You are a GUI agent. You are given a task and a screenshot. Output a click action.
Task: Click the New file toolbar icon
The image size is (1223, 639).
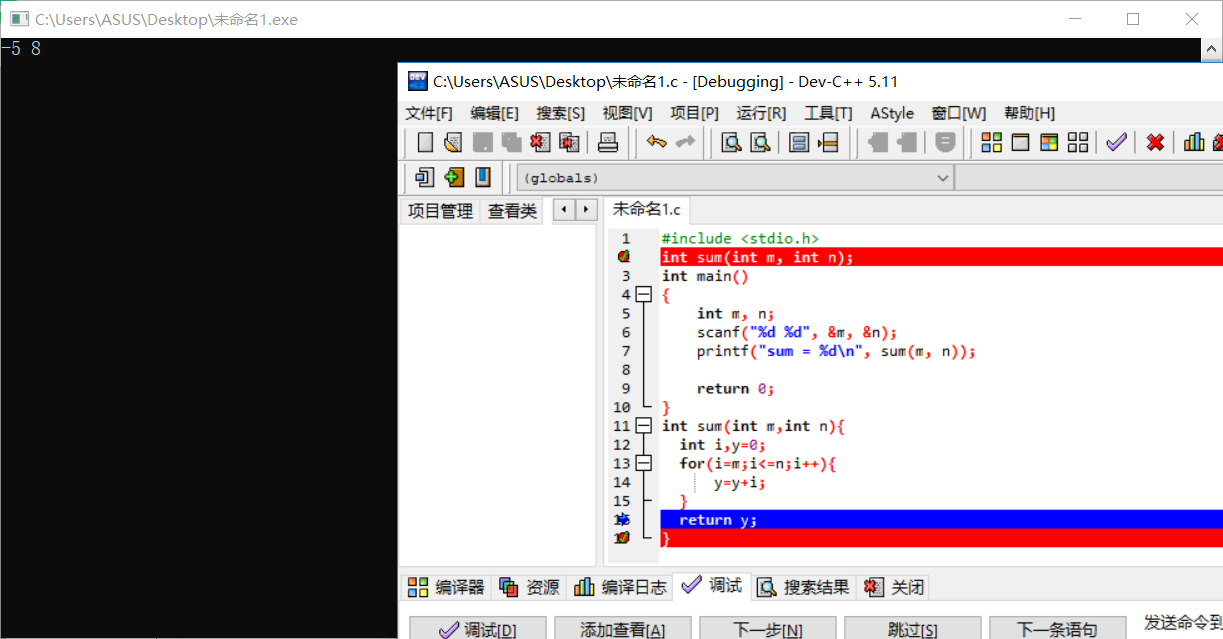tap(425, 142)
